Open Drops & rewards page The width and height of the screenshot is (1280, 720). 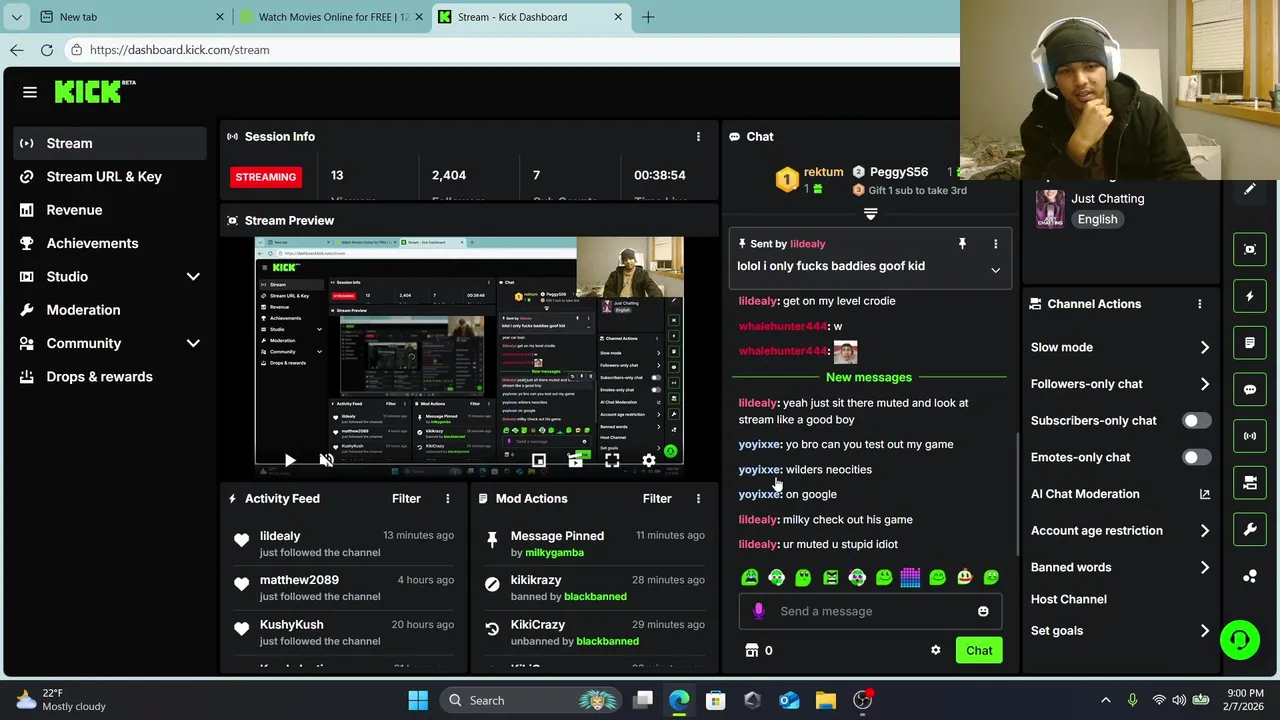pos(110,377)
